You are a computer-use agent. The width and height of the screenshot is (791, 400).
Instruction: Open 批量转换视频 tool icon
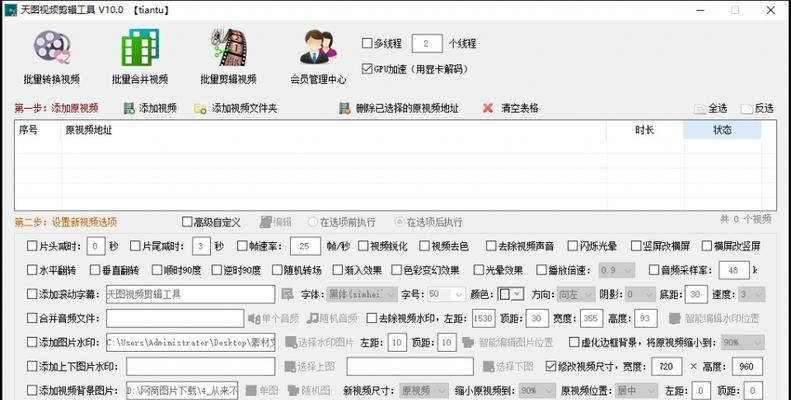point(51,47)
